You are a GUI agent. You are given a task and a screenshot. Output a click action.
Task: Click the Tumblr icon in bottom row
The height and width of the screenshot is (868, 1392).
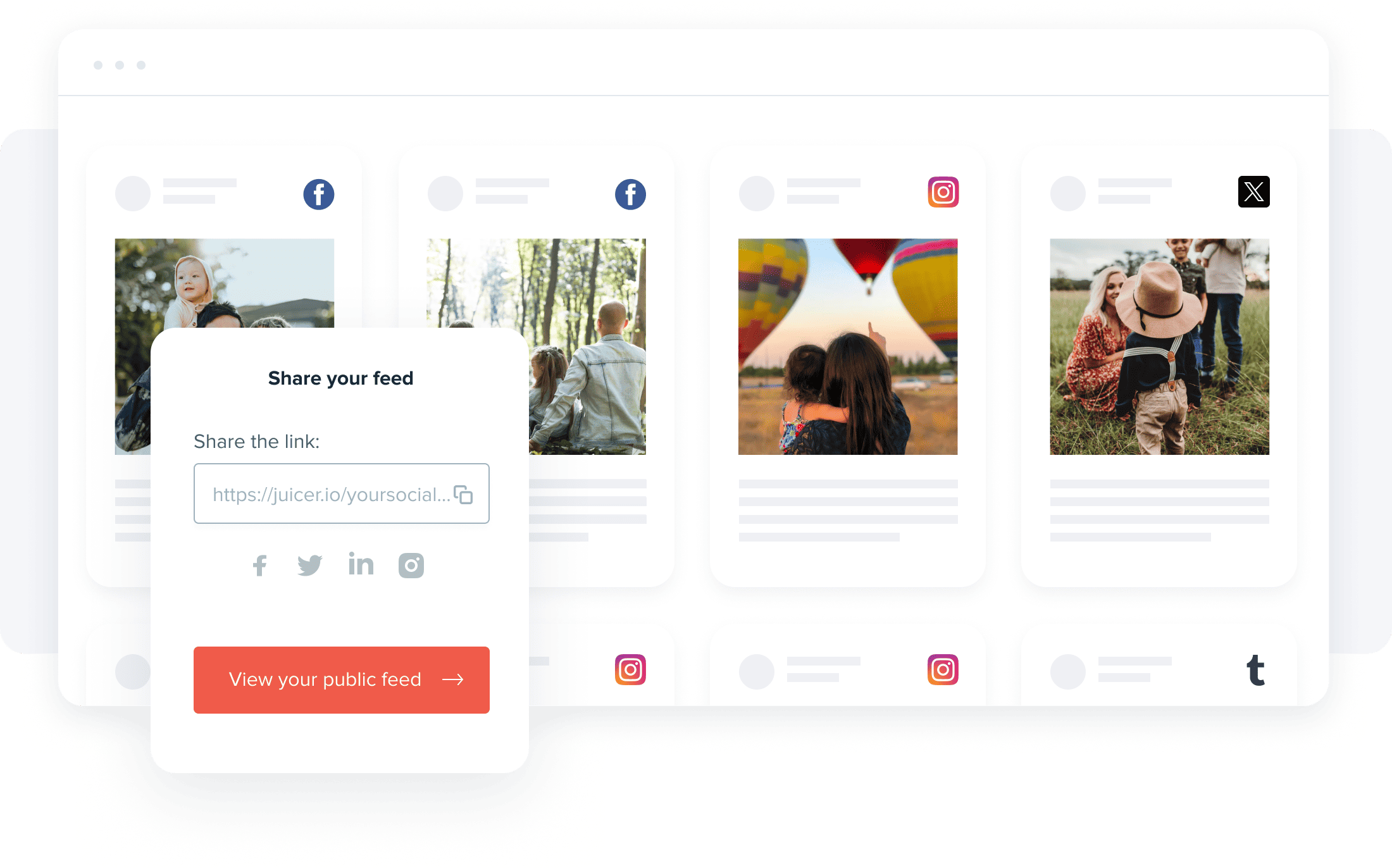pyautogui.click(x=1254, y=670)
